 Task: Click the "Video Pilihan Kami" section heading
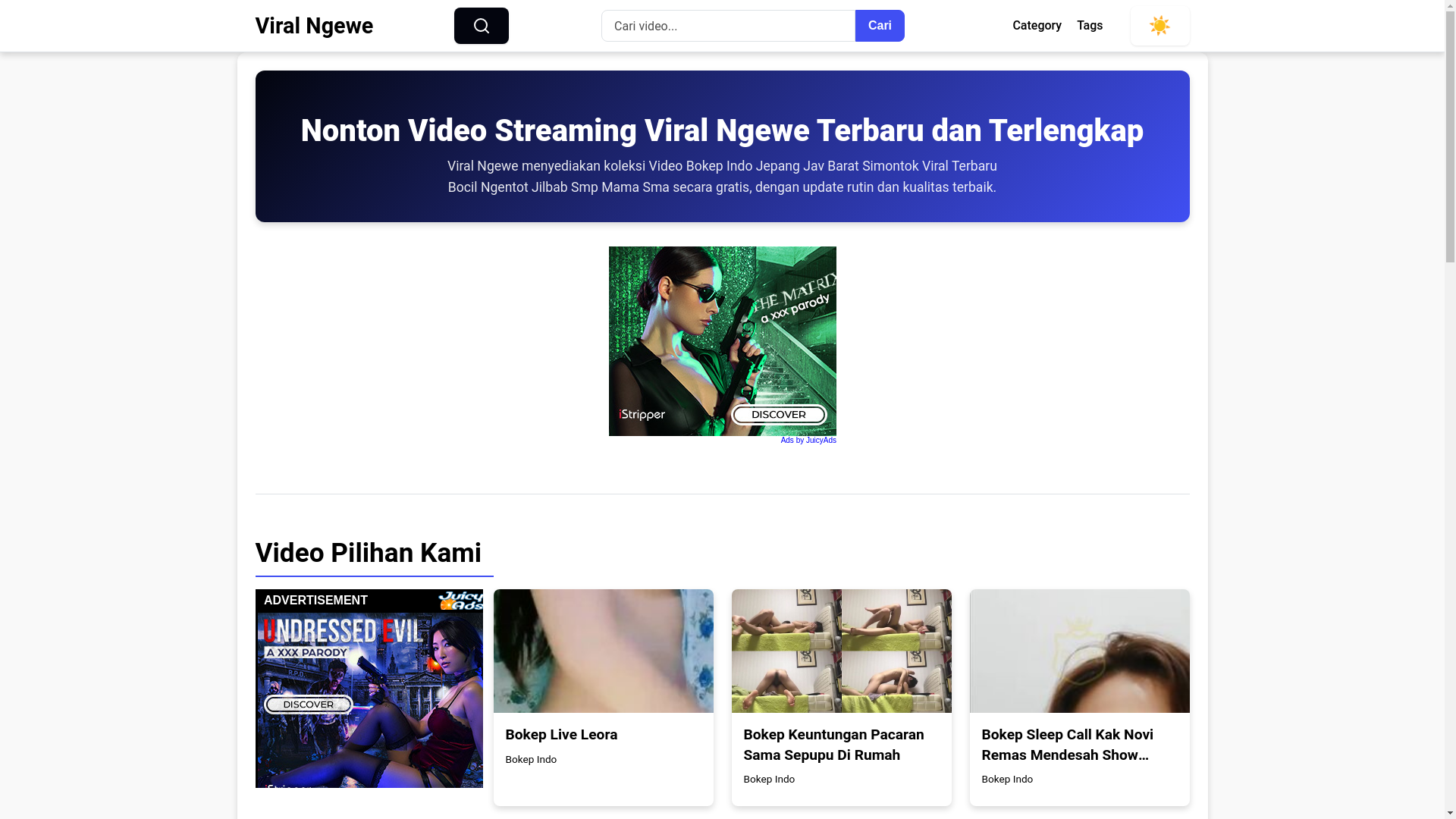click(x=368, y=553)
